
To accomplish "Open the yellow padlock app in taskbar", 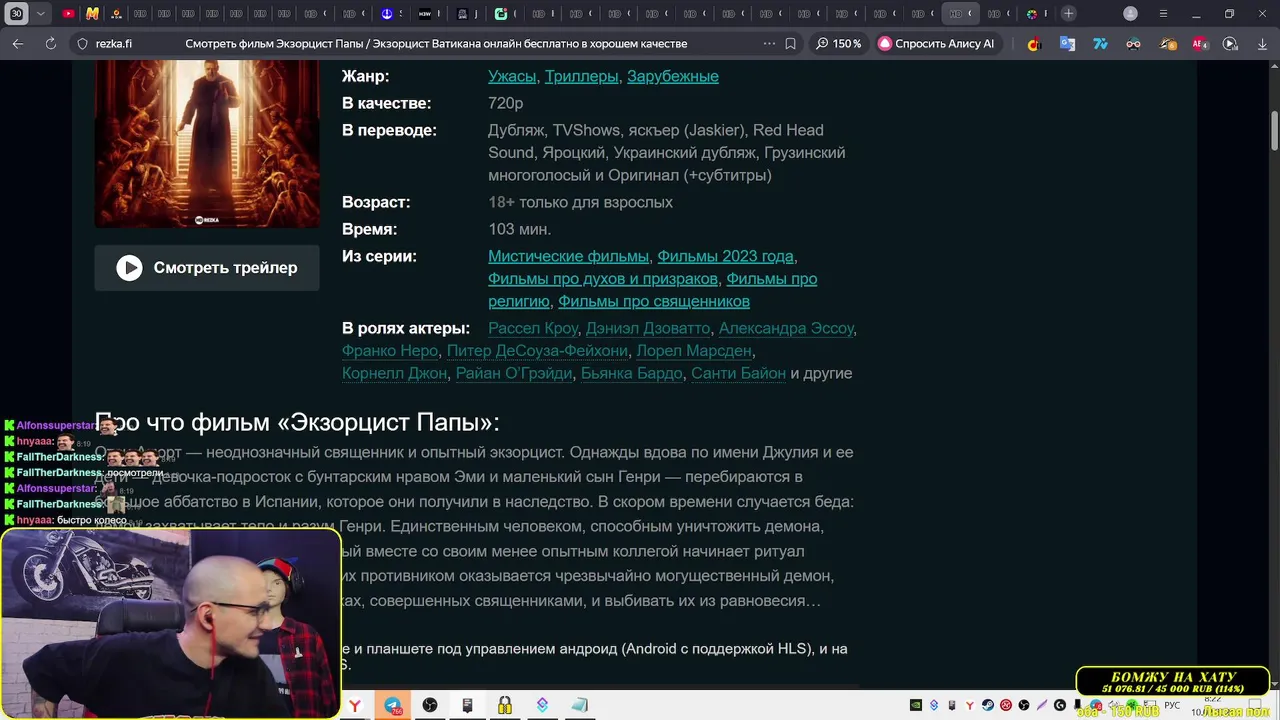I will [x=505, y=706].
